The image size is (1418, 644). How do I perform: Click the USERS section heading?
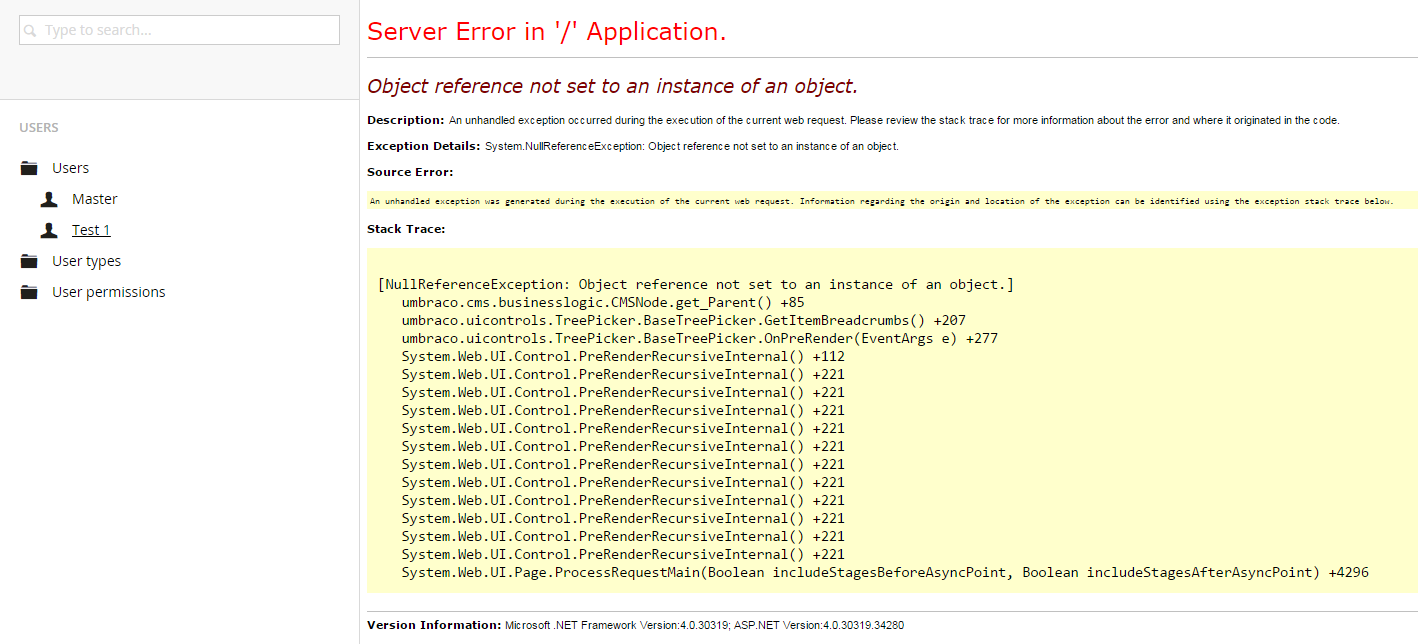[39, 128]
